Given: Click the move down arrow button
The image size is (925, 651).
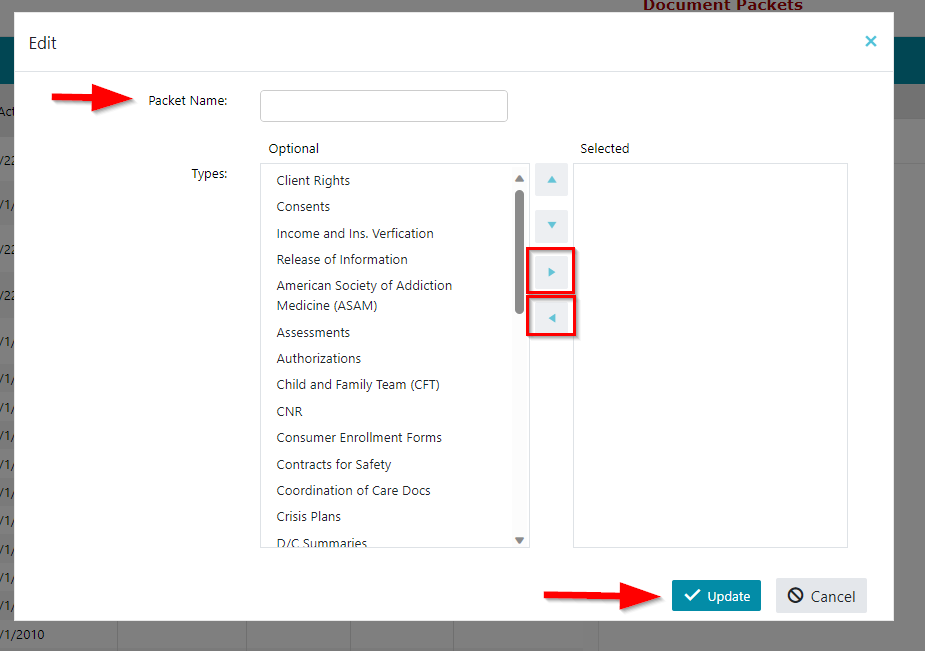Looking at the screenshot, I should tap(551, 225).
